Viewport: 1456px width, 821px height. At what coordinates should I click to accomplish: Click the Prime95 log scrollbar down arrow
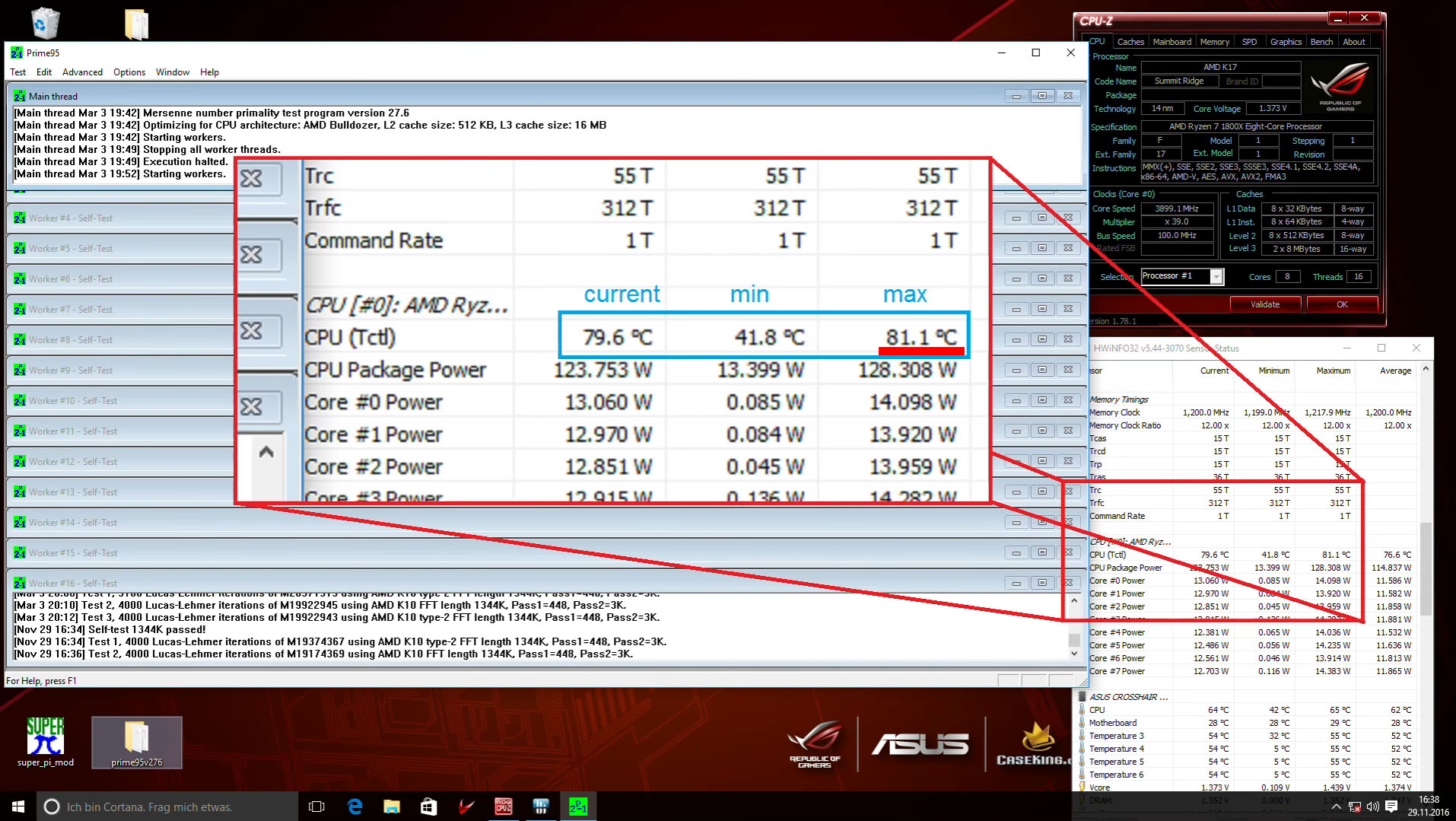click(x=1074, y=653)
